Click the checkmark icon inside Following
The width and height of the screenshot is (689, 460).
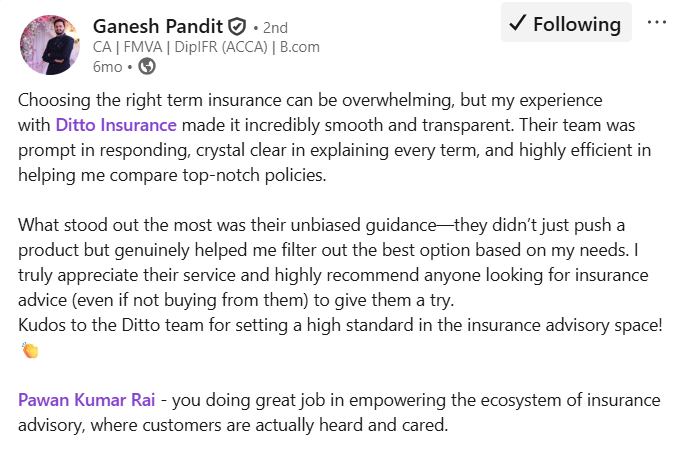coord(517,24)
